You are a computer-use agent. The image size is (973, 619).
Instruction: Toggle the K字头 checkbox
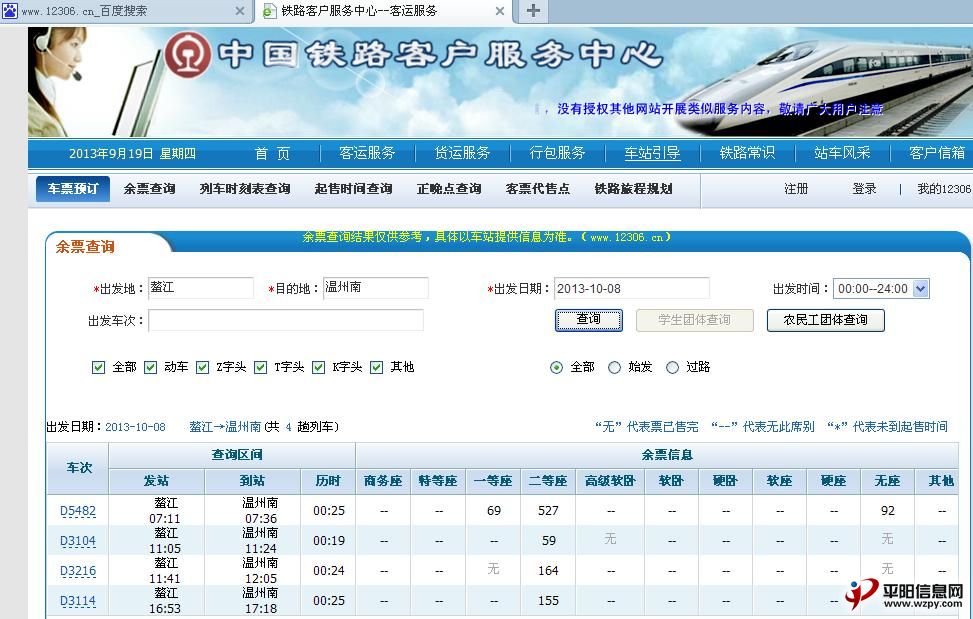click(318, 367)
